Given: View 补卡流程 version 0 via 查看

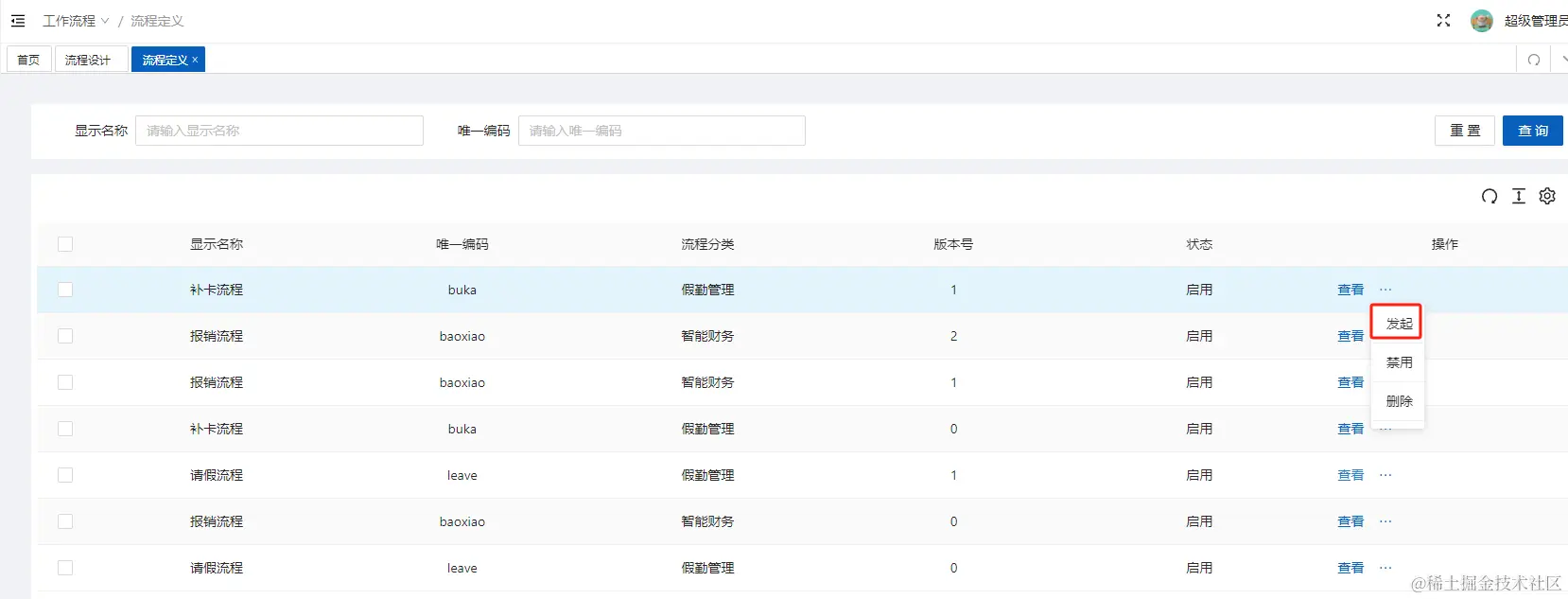Looking at the screenshot, I should [x=1350, y=429].
